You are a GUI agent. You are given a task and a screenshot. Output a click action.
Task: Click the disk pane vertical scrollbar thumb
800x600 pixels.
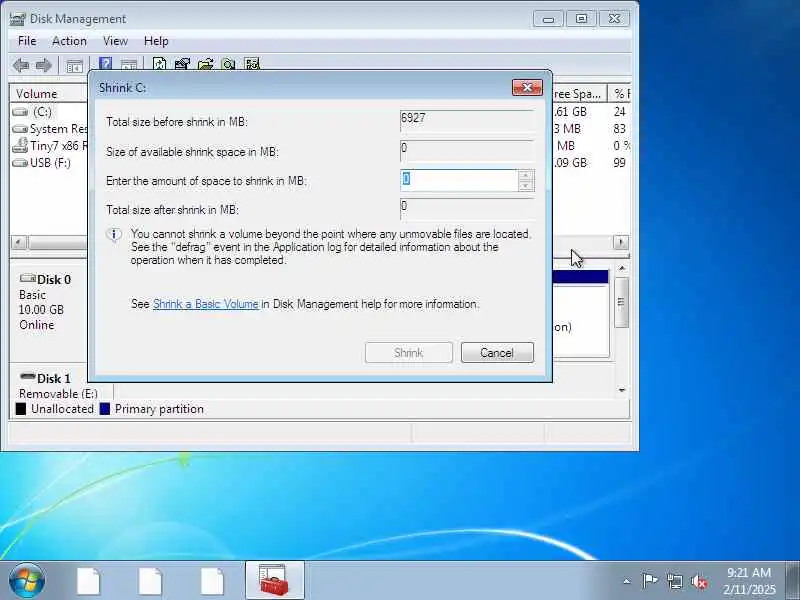click(621, 303)
